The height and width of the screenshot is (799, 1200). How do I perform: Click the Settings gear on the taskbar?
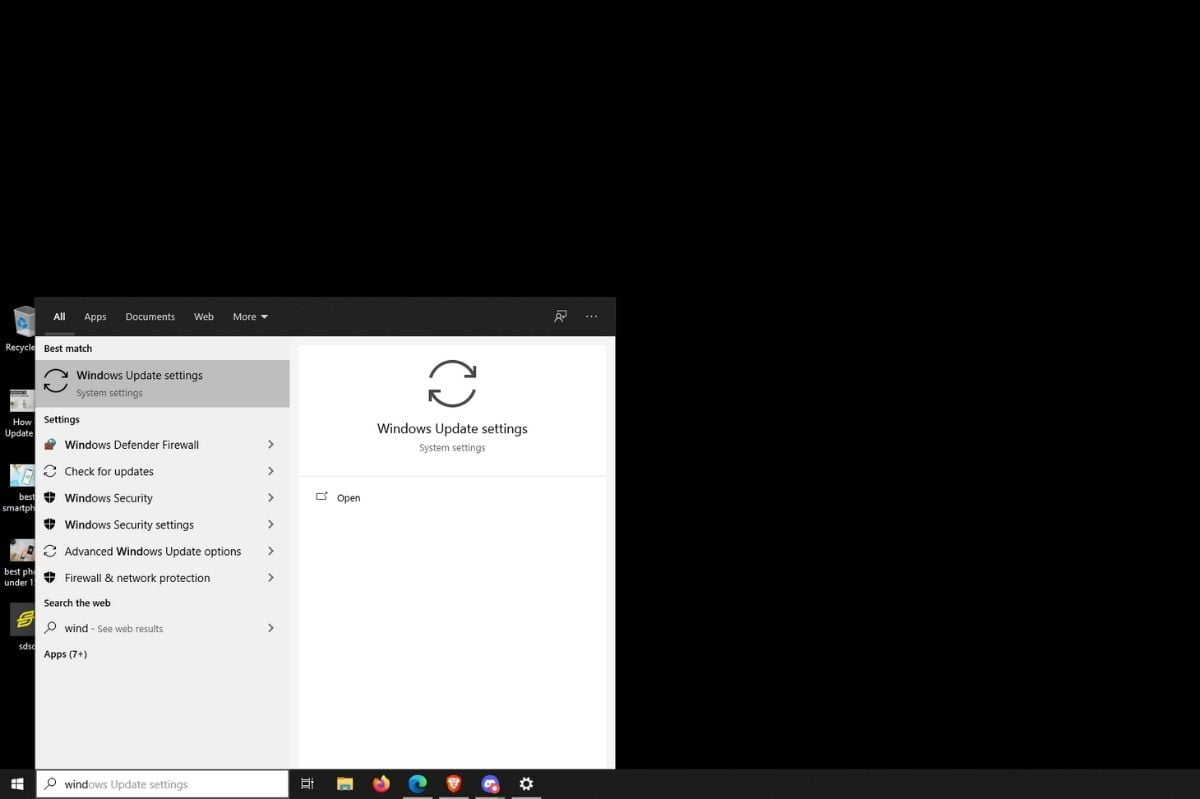click(x=526, y=784)
